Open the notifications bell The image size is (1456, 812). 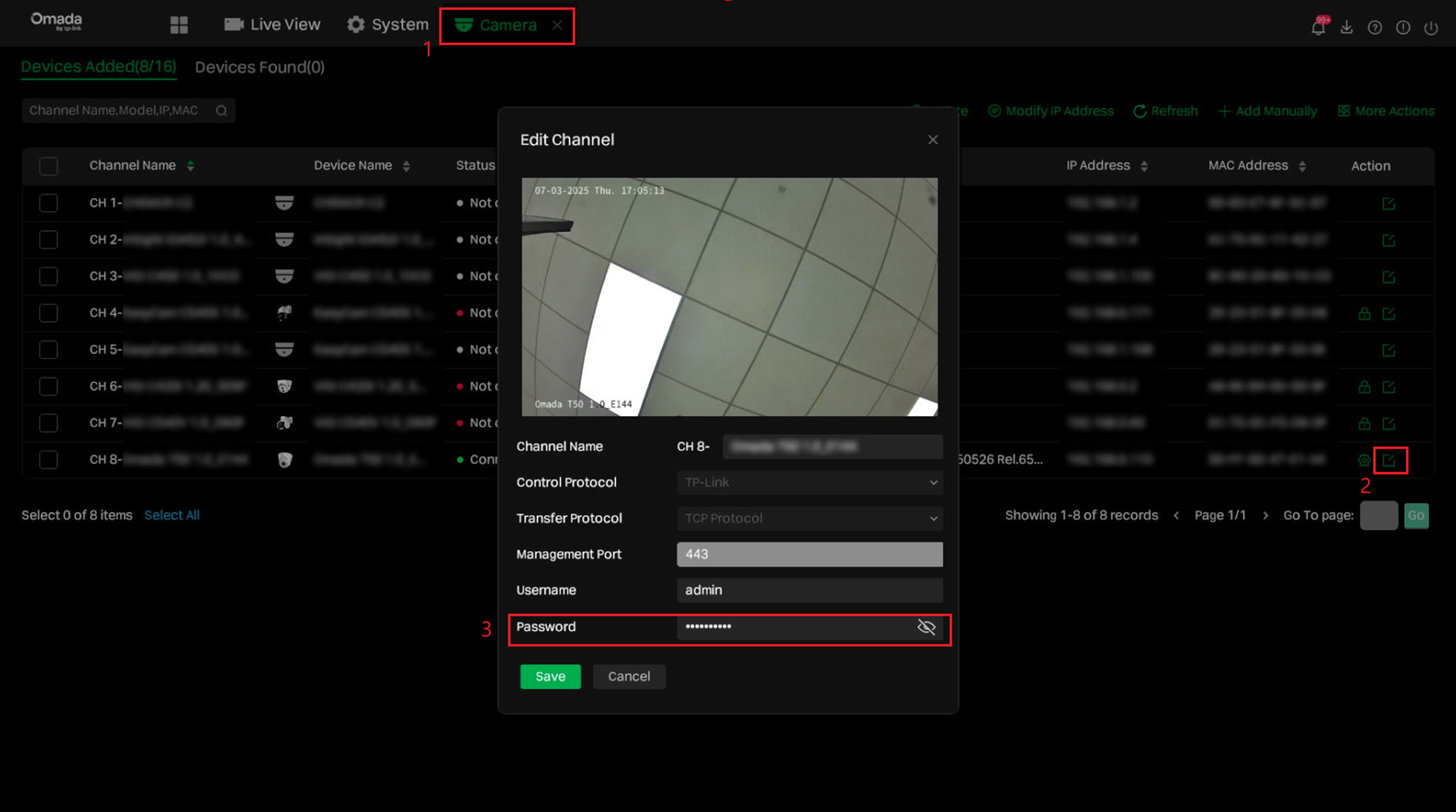(1318, 27)
